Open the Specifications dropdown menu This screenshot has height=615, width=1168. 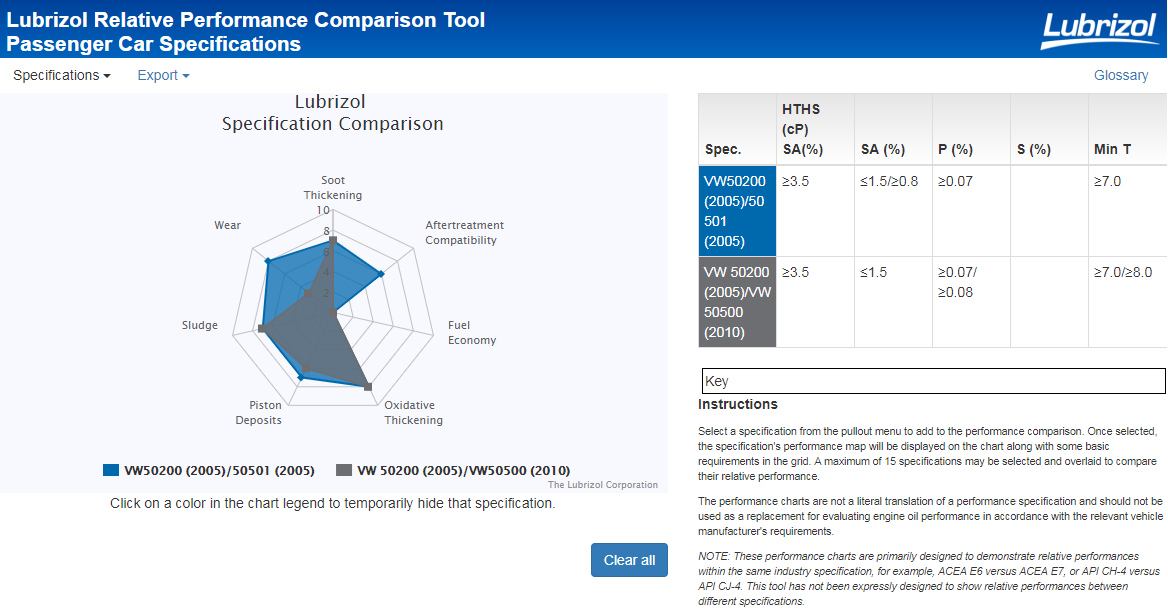pos(62,75)
